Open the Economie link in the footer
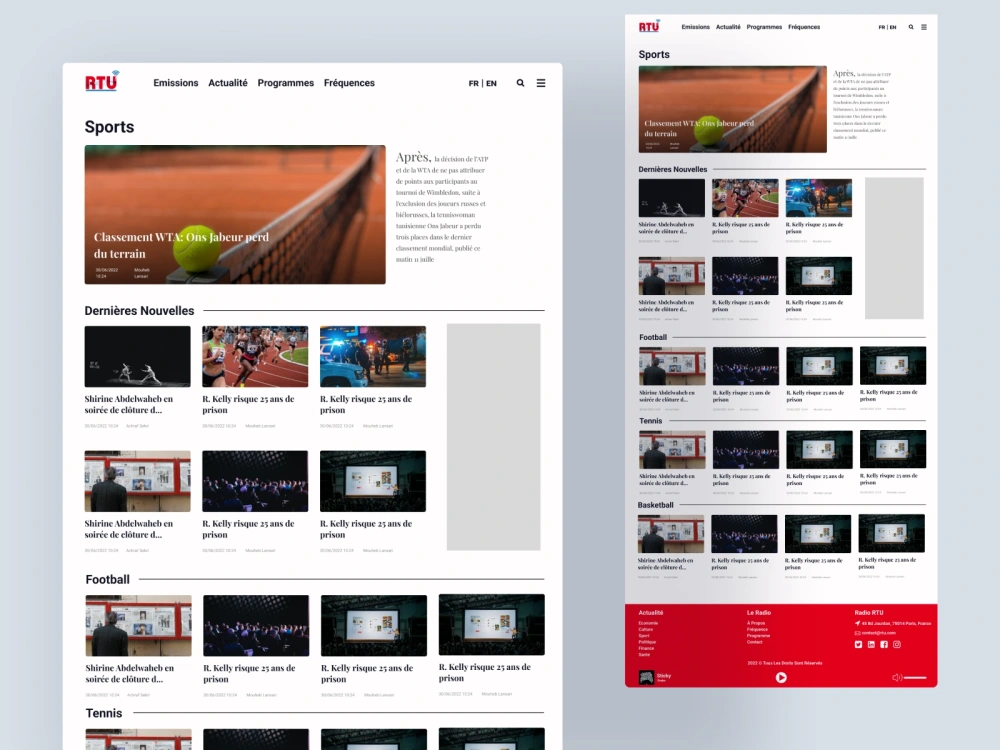 [x=648, y=623]
